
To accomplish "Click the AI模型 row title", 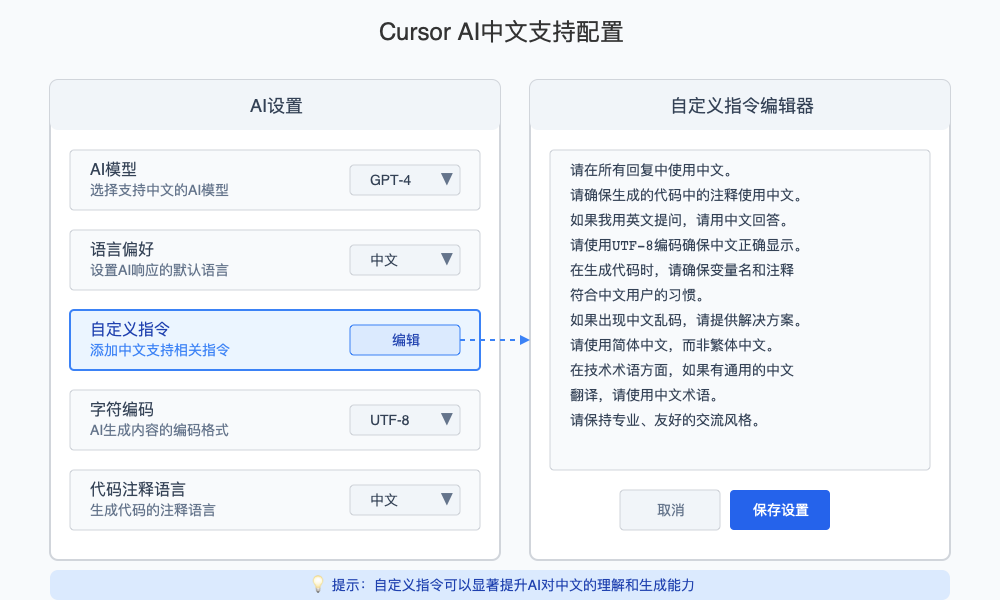I will [x=114, y=170].
